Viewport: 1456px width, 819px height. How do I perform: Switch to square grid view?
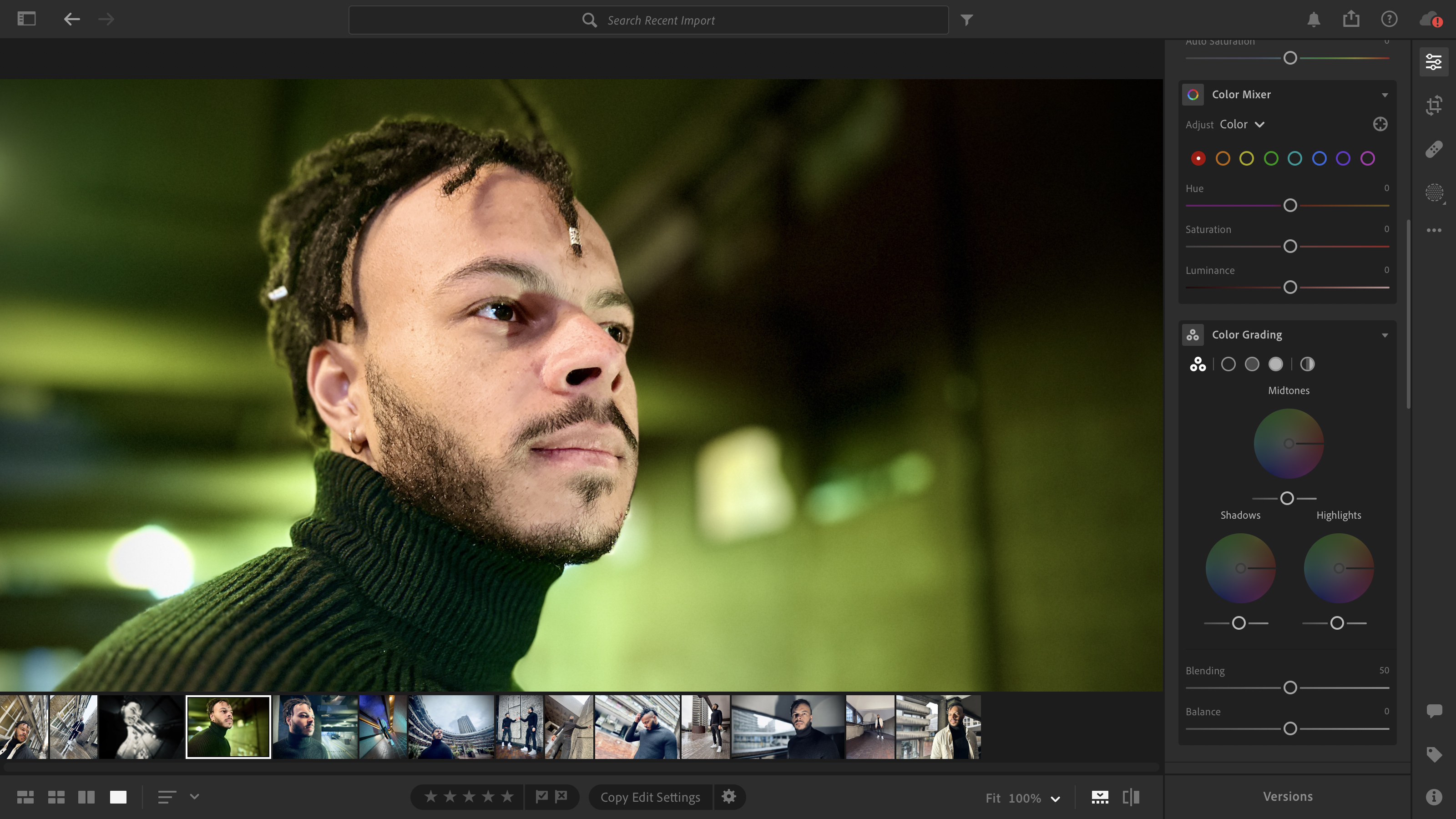(x=56, y=797)
